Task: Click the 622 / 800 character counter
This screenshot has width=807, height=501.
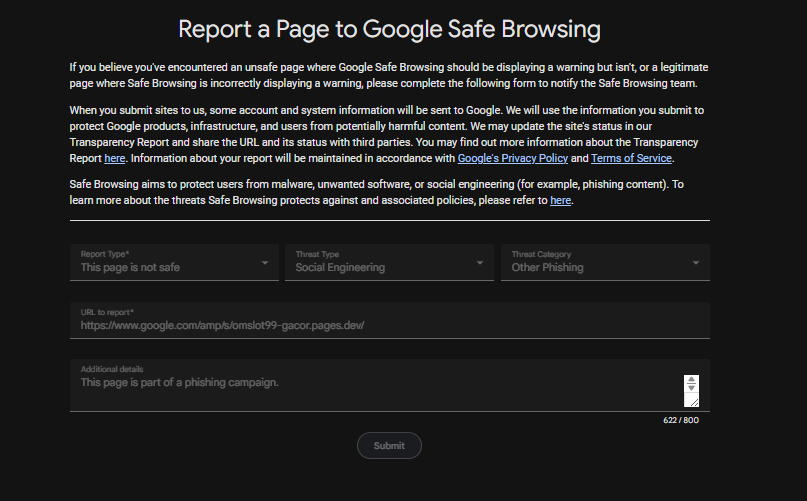Action: (x=681, y=420)
